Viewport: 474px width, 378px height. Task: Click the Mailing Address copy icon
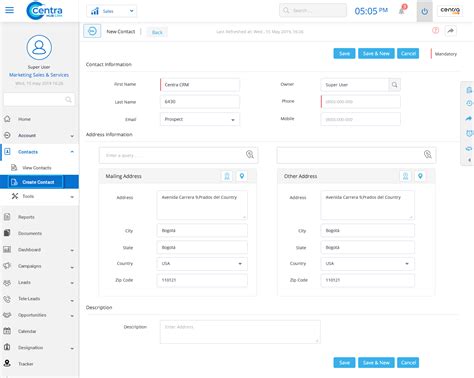227,176
